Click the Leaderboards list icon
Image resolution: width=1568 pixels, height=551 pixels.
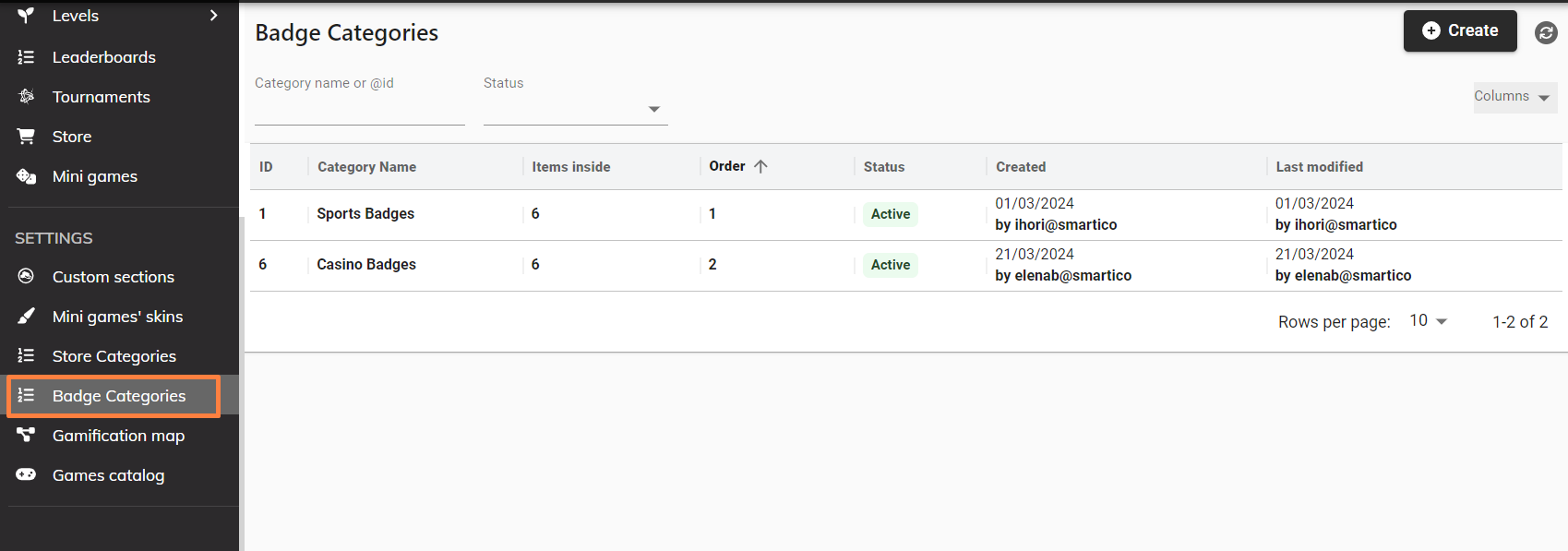pyautogui.click(x=26, y=57)
